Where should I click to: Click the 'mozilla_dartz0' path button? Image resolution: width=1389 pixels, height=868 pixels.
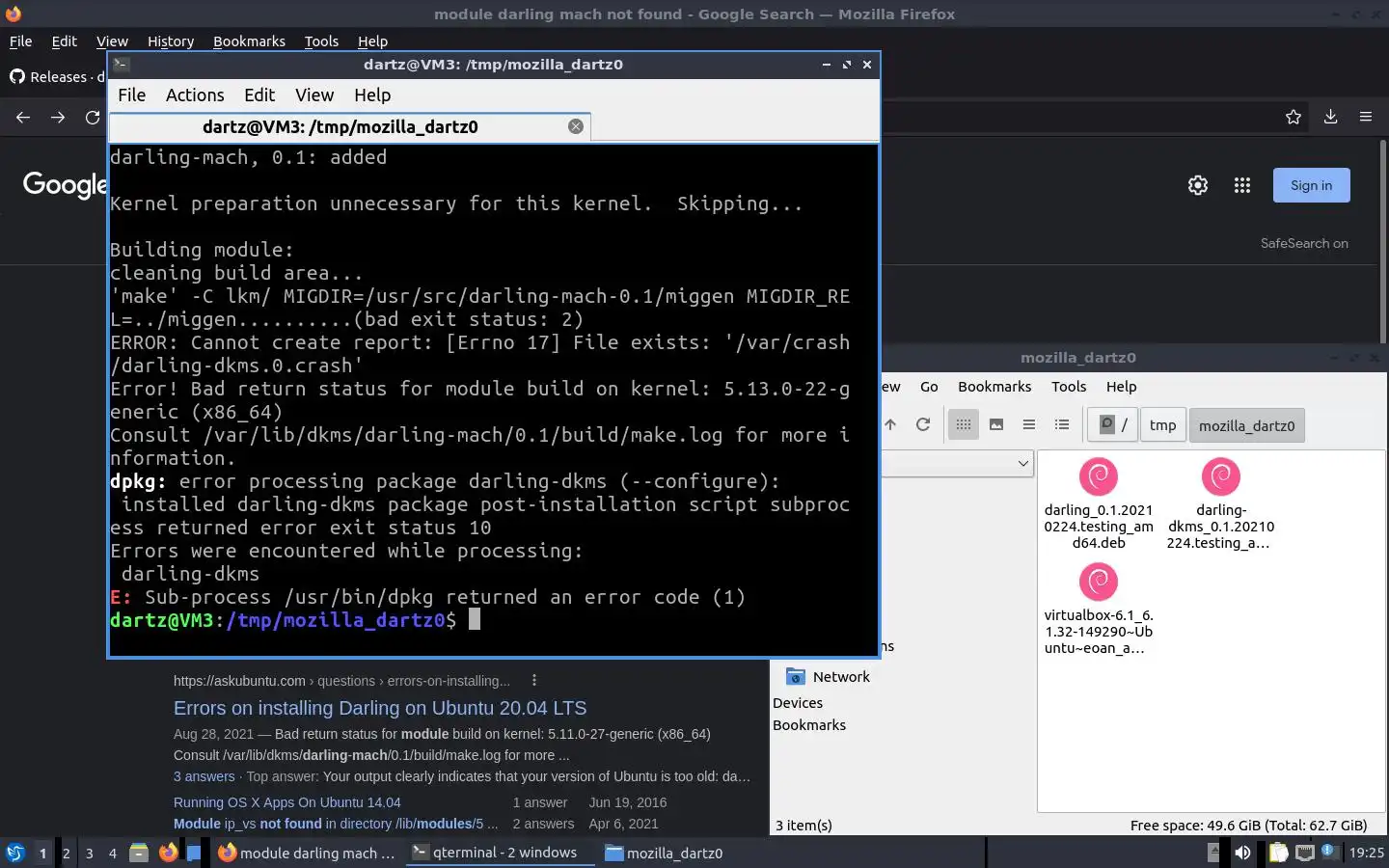point(1246,425)
